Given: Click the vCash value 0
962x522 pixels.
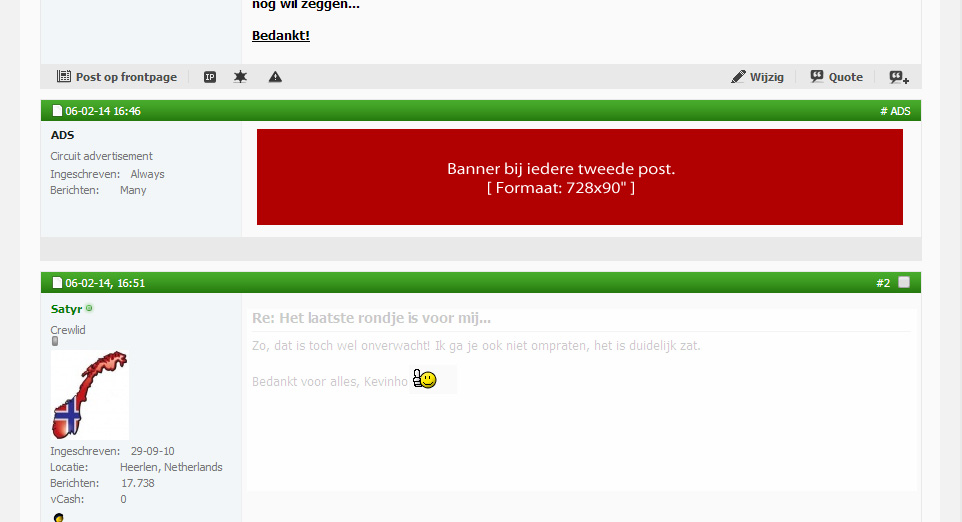Looking at the screenshot, I should point(123,499).
